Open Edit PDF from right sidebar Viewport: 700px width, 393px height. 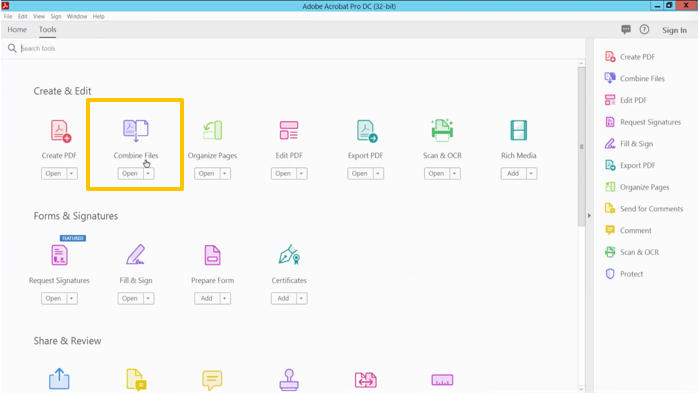(626, 100)
